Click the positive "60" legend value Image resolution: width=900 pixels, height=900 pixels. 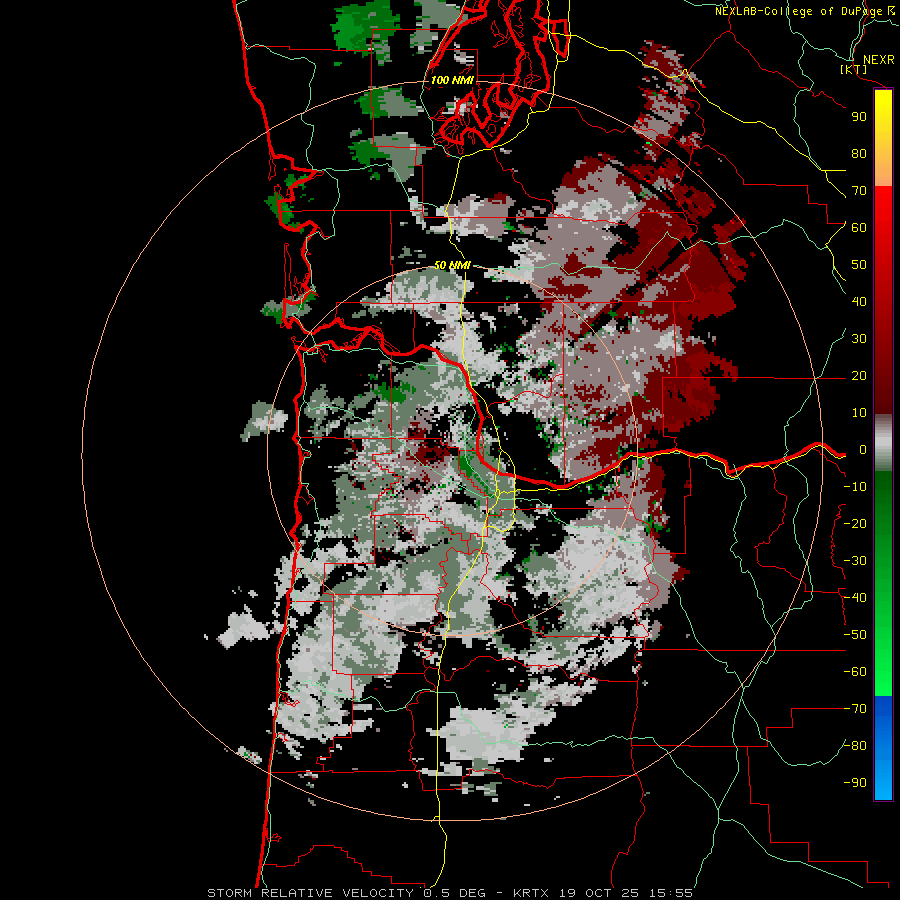click(859, 228)
